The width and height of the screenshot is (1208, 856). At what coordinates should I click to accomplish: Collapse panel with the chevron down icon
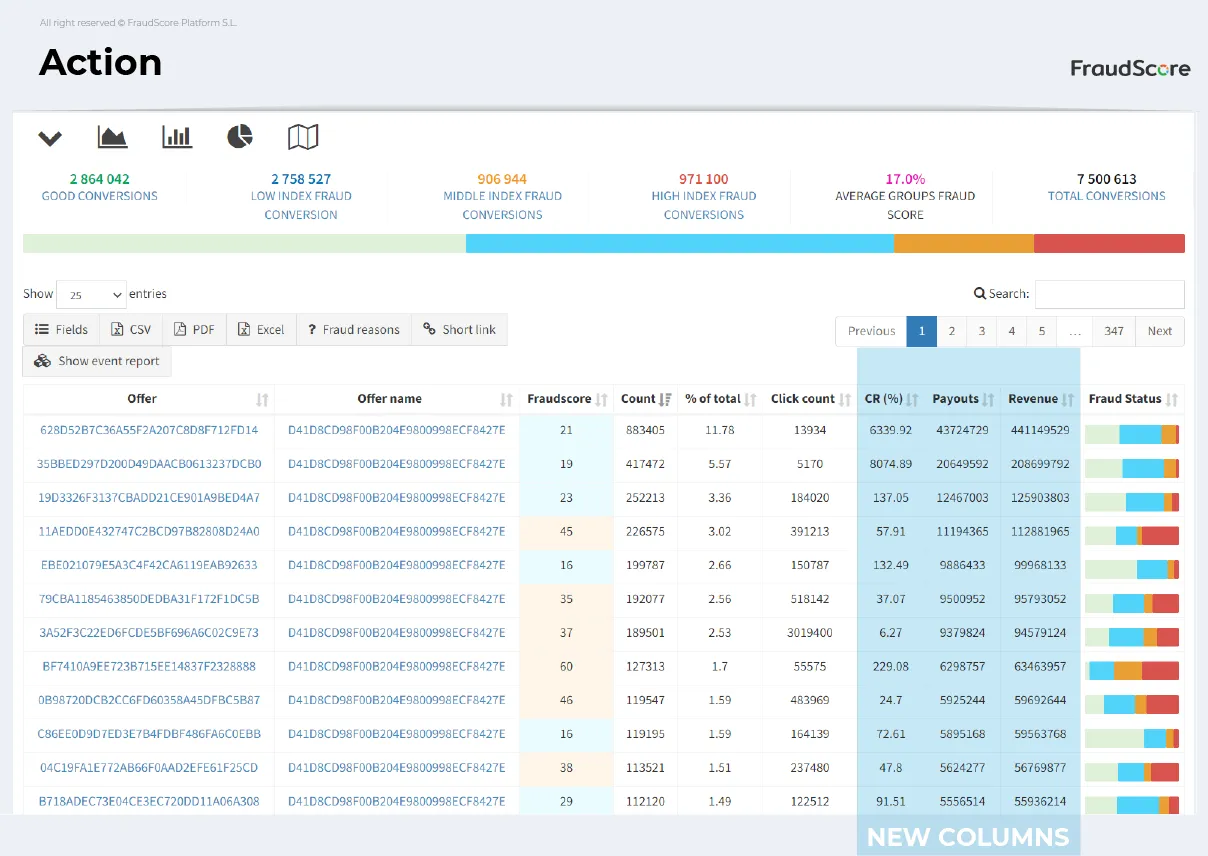click(x=50, y=138)
